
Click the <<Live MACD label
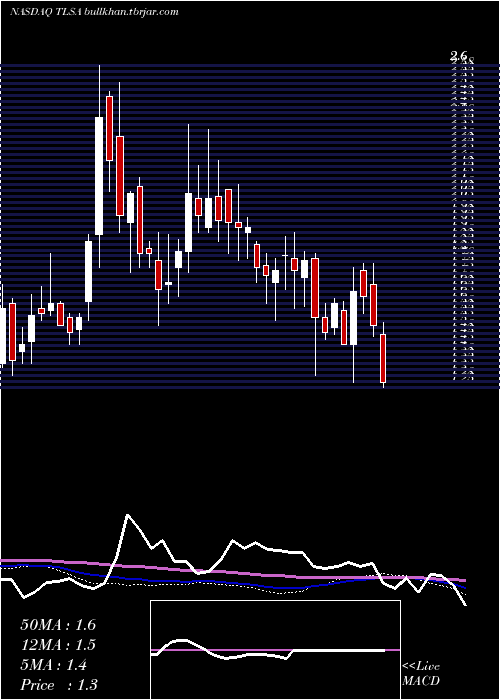click(x=421, y=674)
